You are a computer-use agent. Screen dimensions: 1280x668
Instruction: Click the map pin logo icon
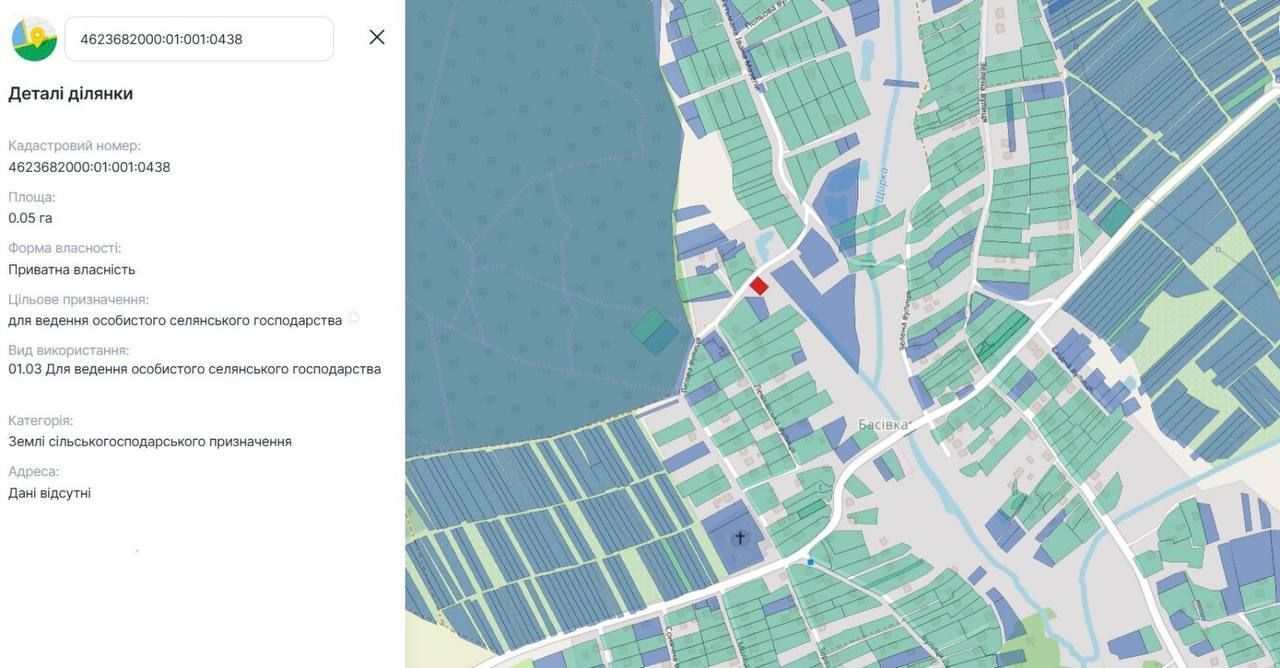(34, 39)
